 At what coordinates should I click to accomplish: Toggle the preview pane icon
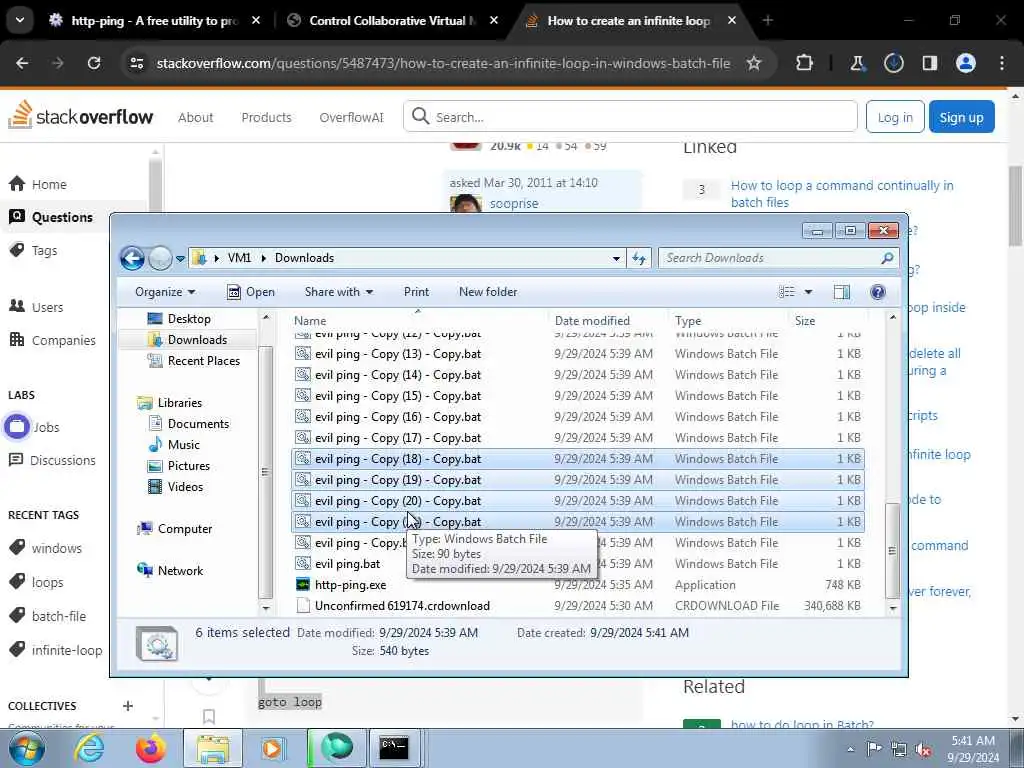[842, 292]
